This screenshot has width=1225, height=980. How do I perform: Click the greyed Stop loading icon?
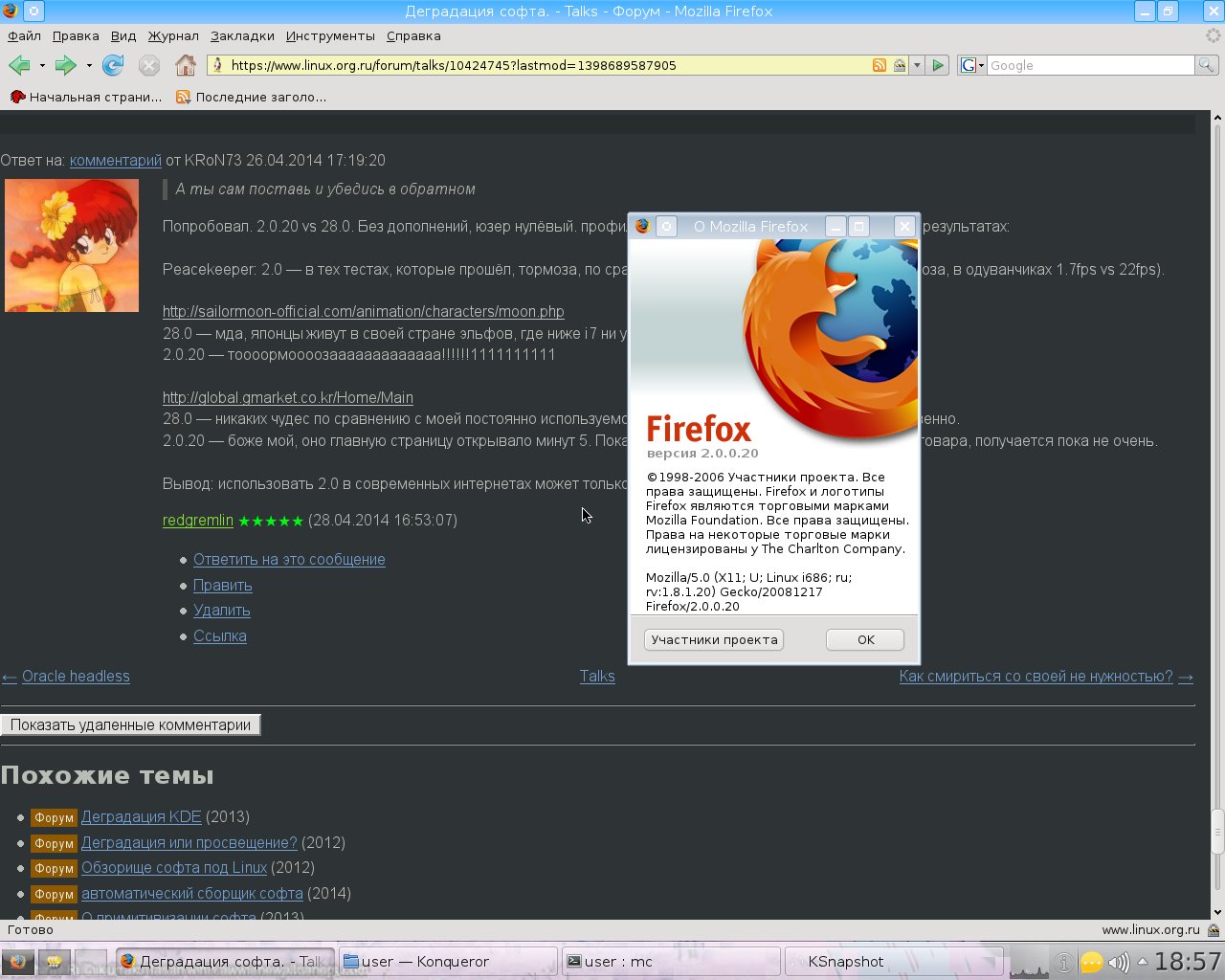coord(149,65)
